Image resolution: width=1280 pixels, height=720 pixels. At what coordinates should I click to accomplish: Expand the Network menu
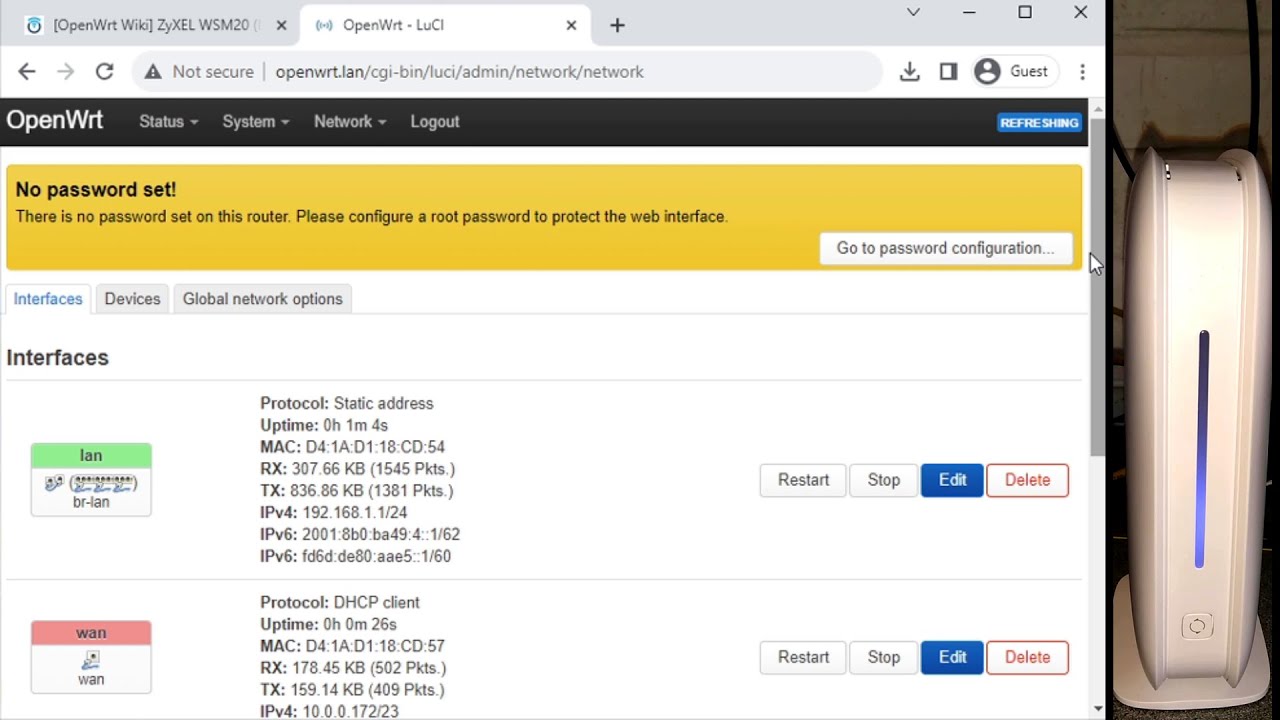pos(349,121)
